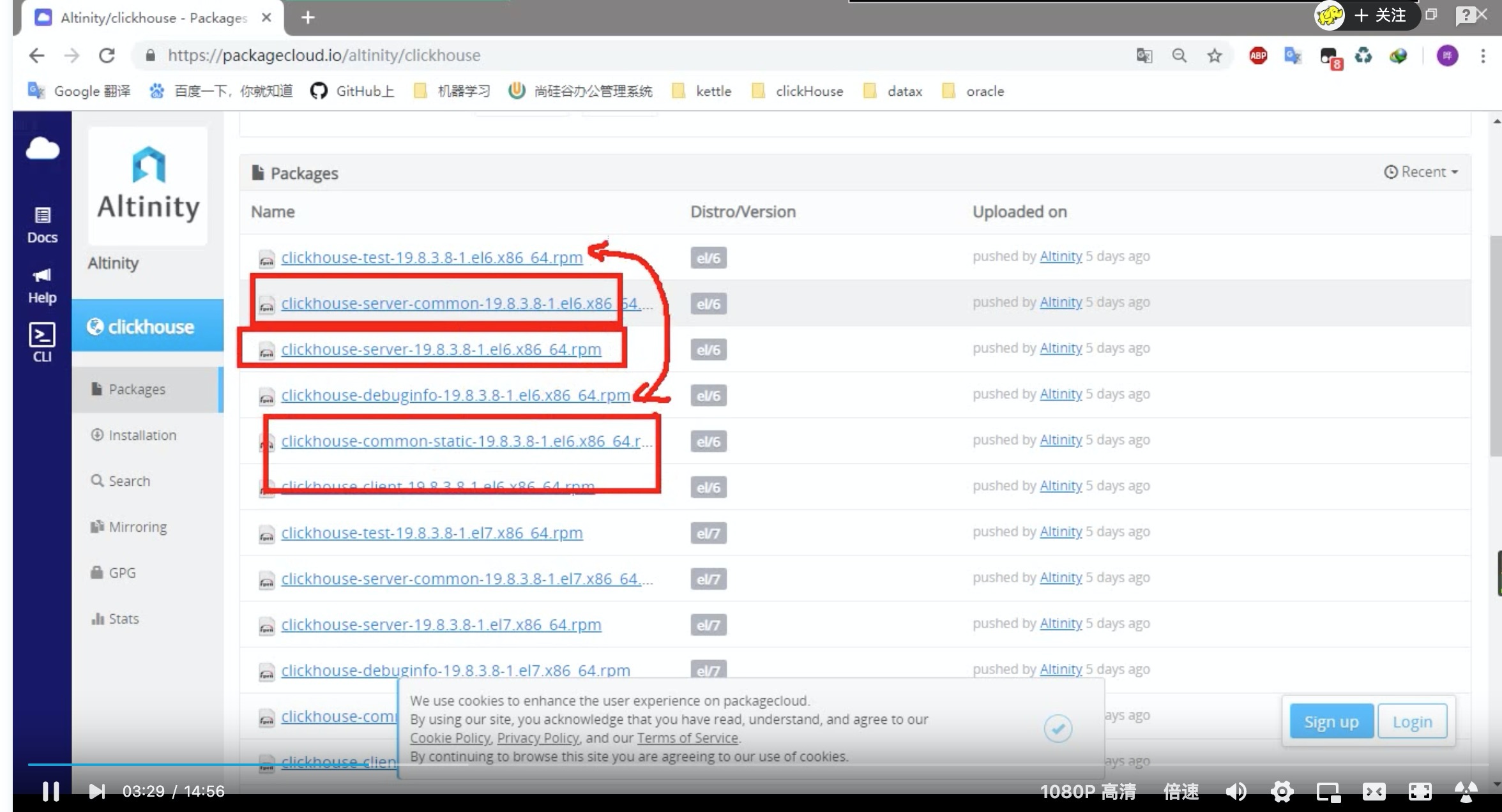Click the Login button
The image size is (1502, 812).
pos(1413,721)
